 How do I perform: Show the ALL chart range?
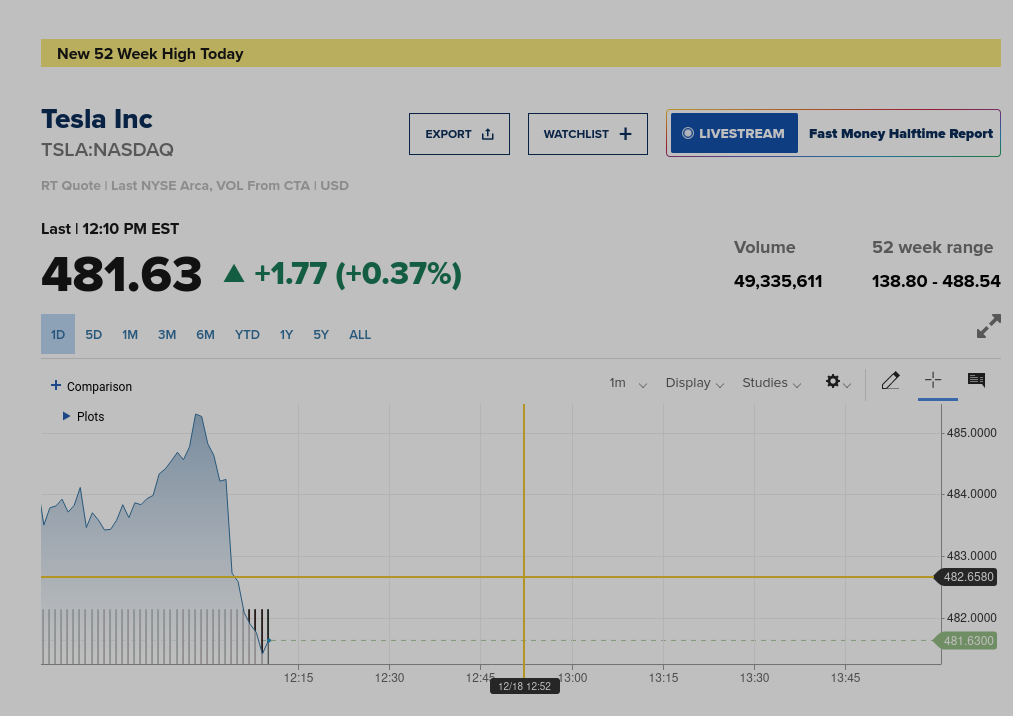click(x=360, y=334)
